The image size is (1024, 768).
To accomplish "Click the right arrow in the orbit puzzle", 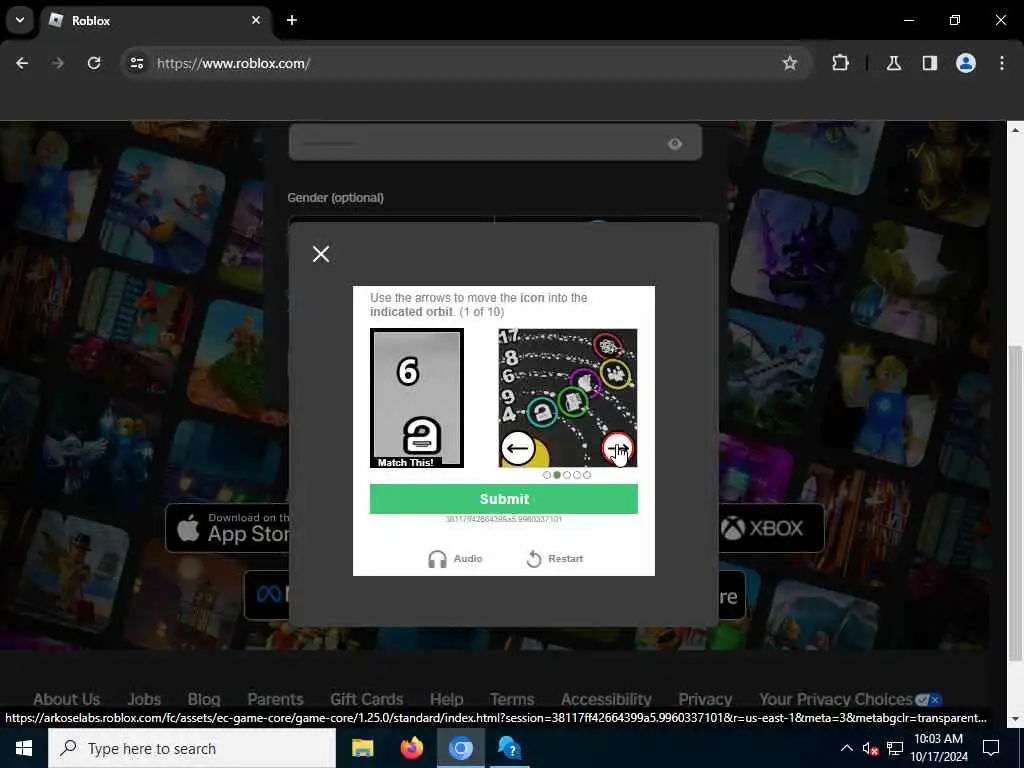I will [618, 449].
